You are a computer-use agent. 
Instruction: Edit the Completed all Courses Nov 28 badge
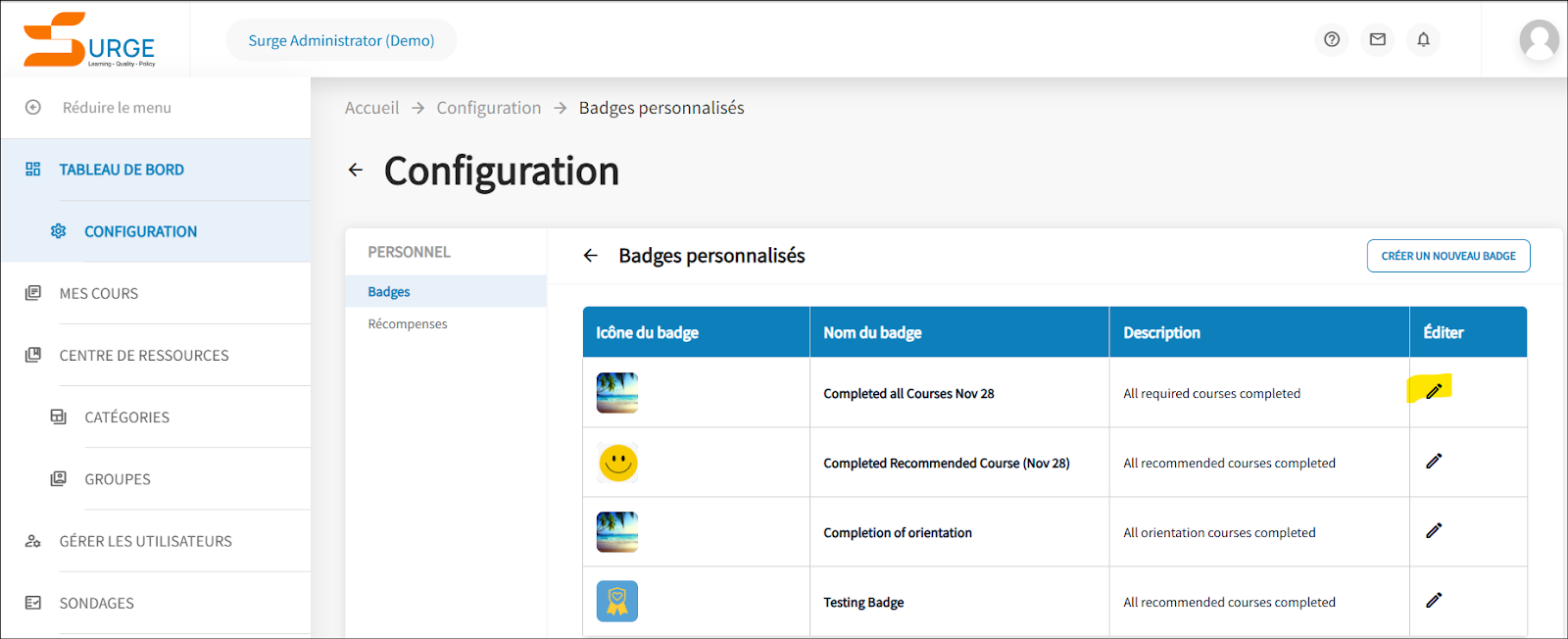[x=1434, y=390]
